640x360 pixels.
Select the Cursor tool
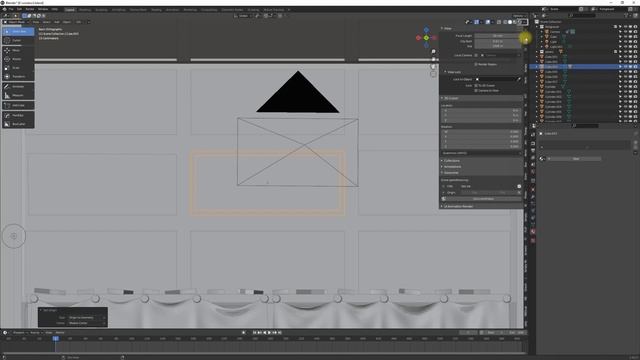(x=18, y=40)
